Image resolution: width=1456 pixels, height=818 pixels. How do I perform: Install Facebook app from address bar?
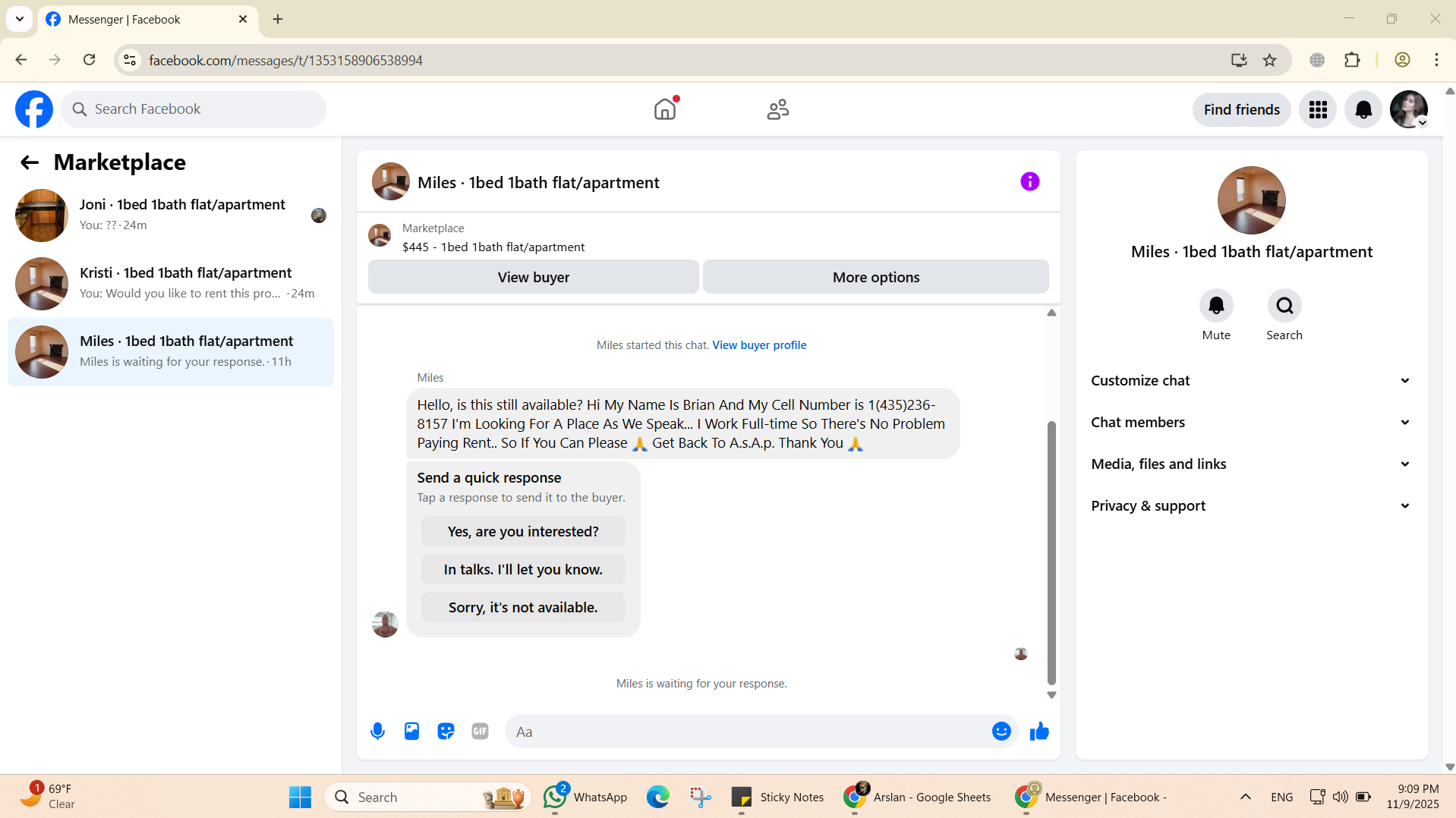click(x=1239, y=60)
